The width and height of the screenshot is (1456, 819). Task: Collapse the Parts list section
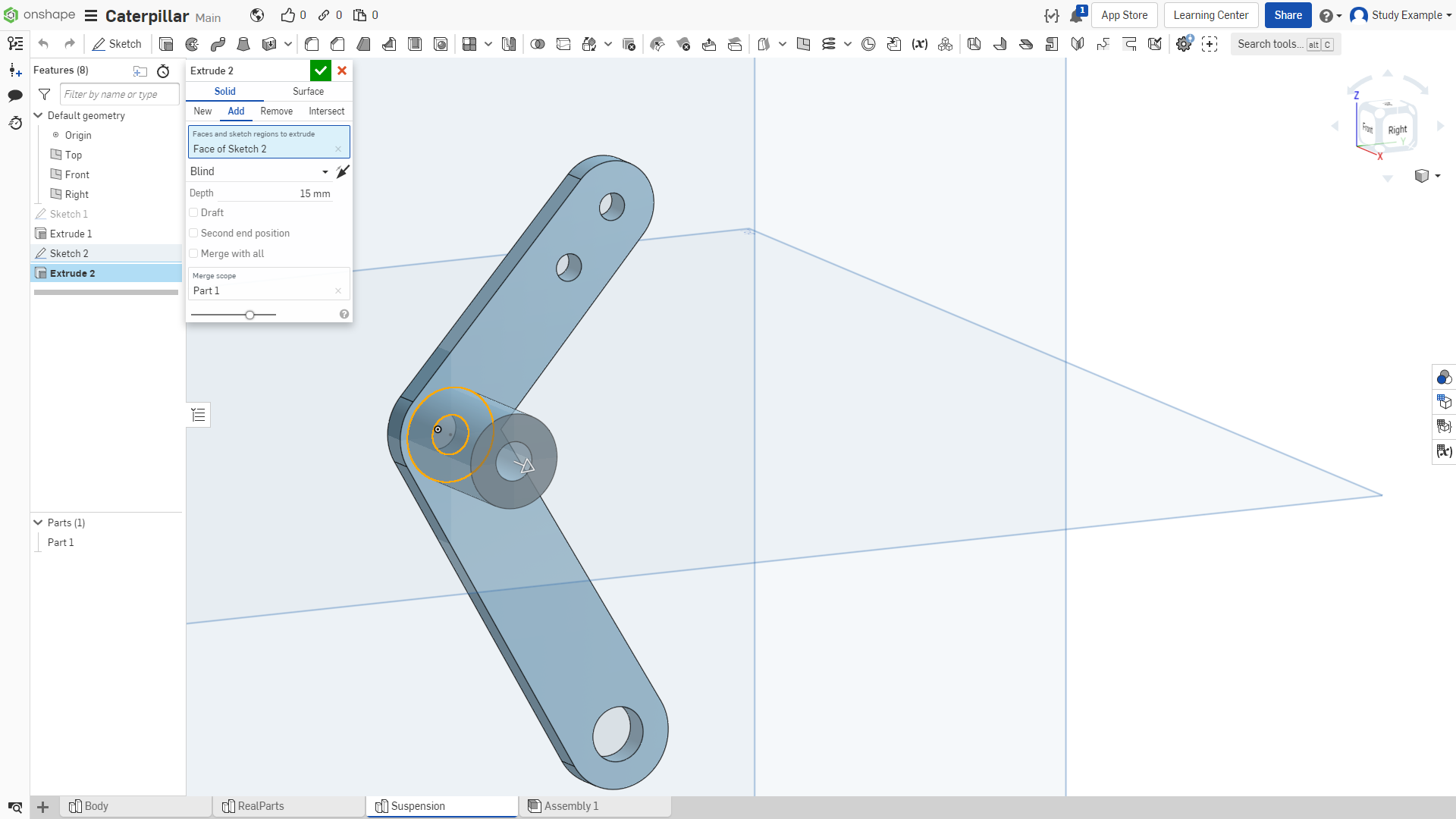pos(38,522)
